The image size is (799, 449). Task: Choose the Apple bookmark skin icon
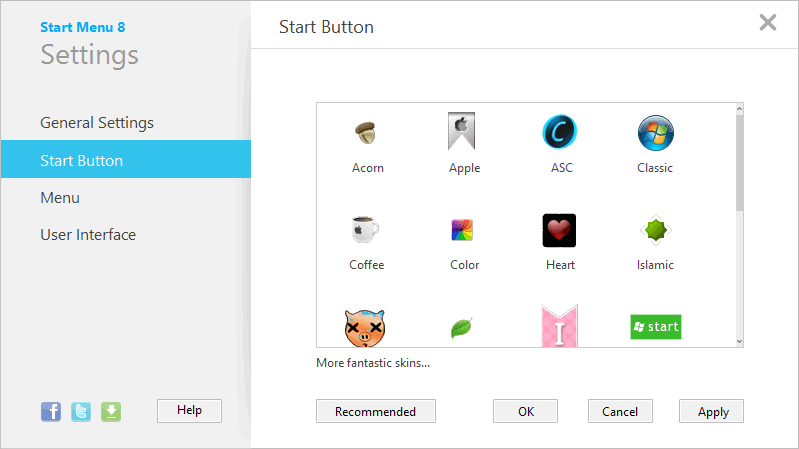(462, 131)
